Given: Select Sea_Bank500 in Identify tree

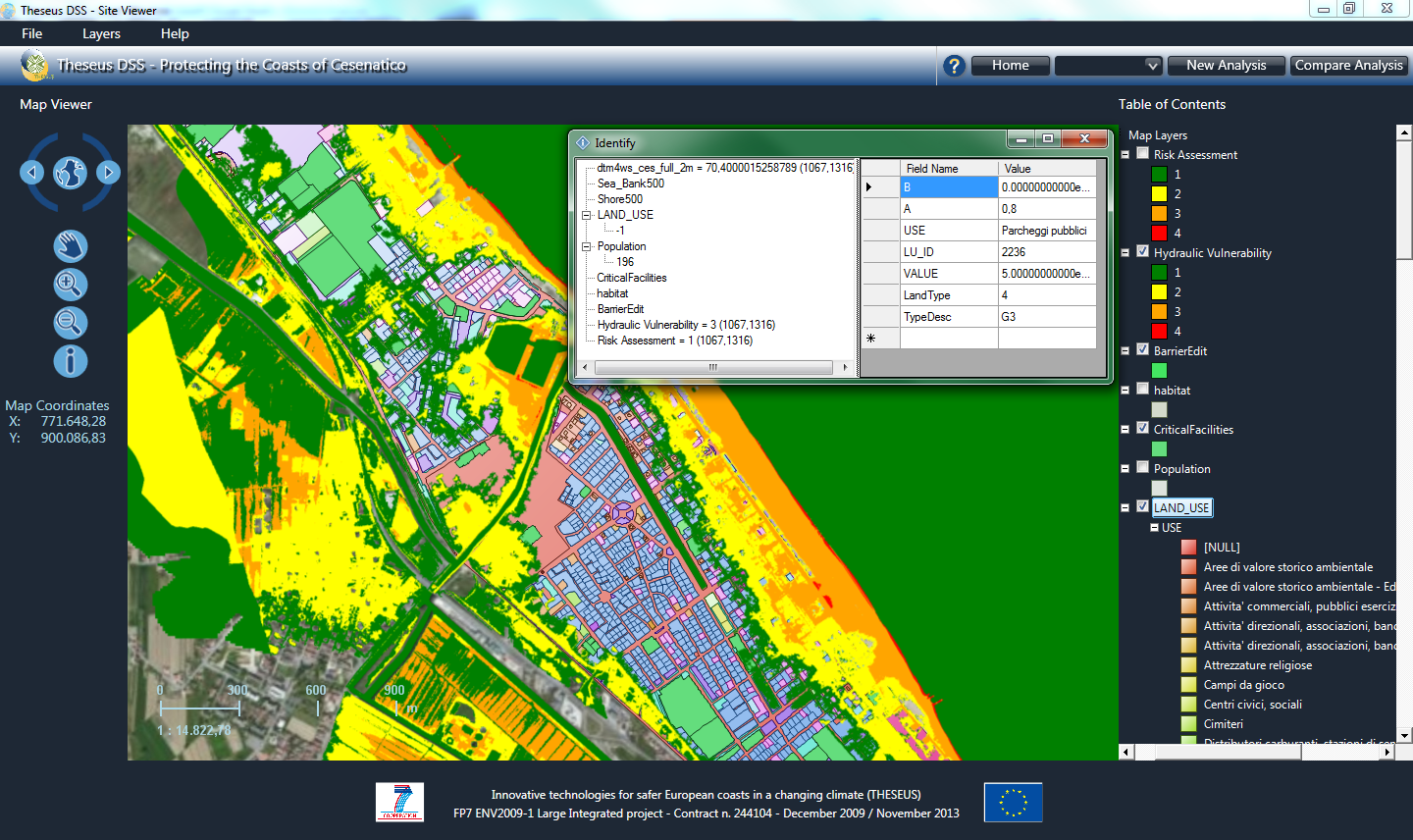Looking at the screenshot, I should coord(631,184).
